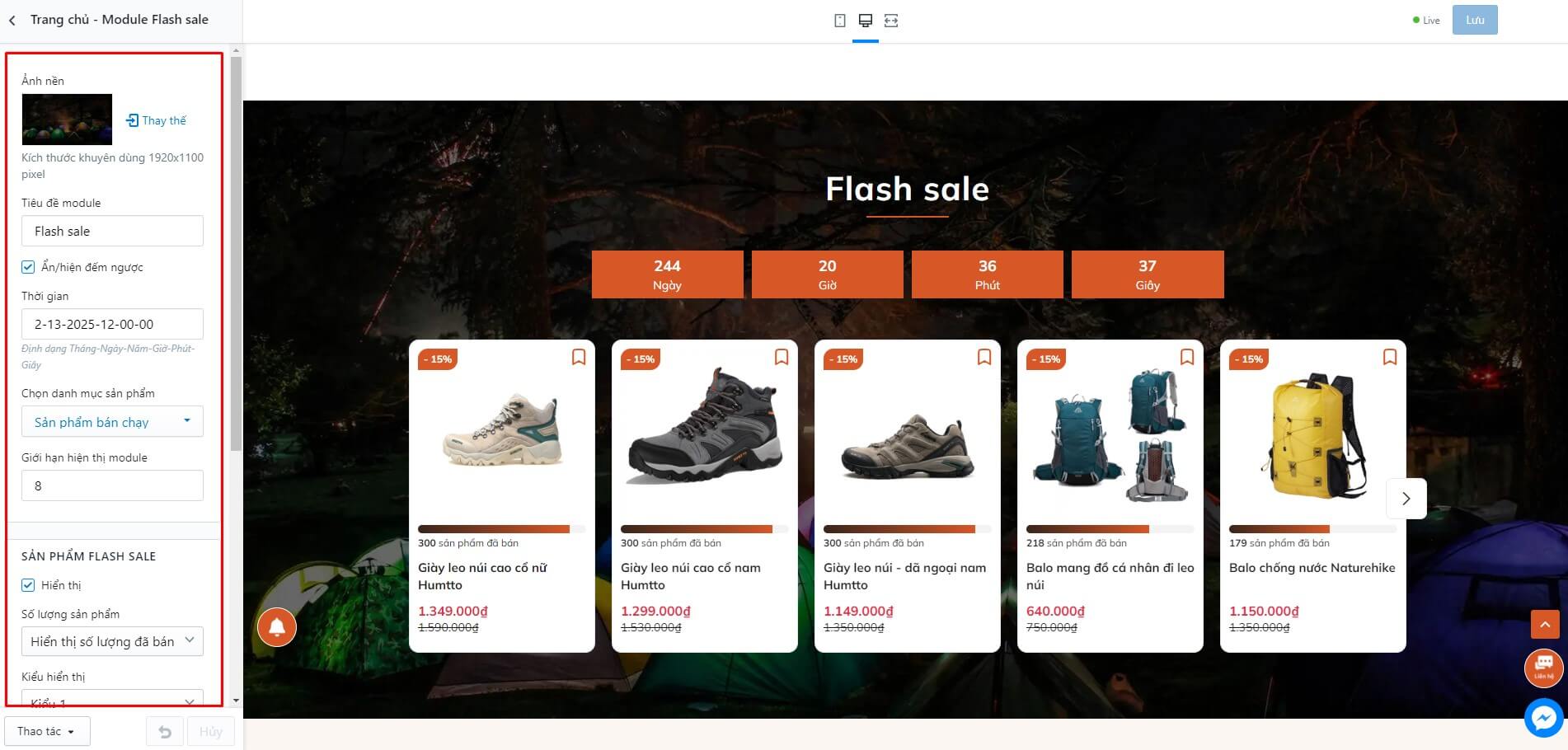This screenshot has width=1568, height=750.
Task: Toggle the Ẩn/hiện đếm ngược checkbox
Action: tap(28, 267)
